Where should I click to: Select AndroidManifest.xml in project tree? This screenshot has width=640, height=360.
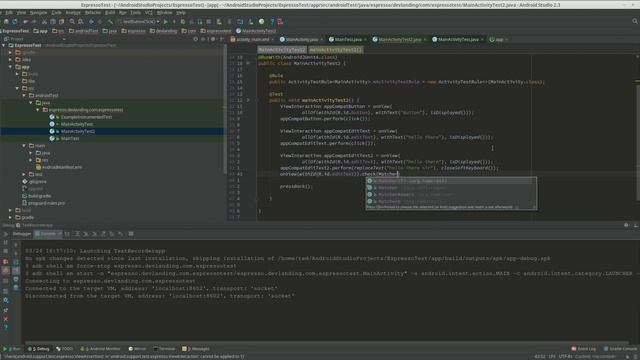[62, 167]
